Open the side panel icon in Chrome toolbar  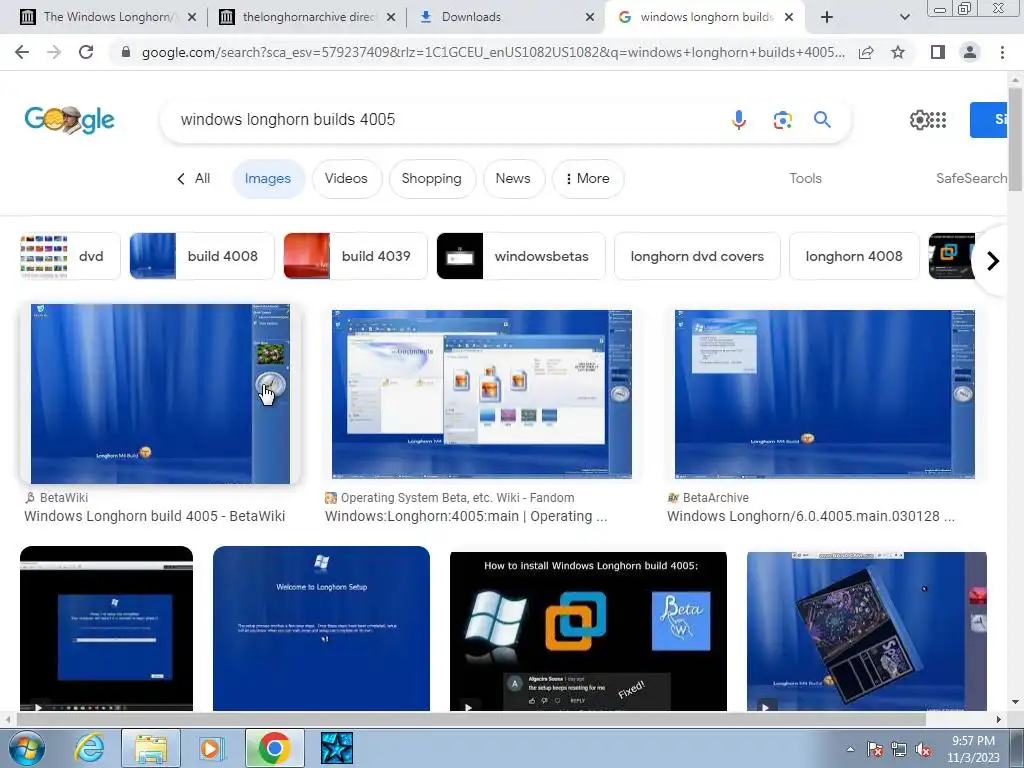938,52
